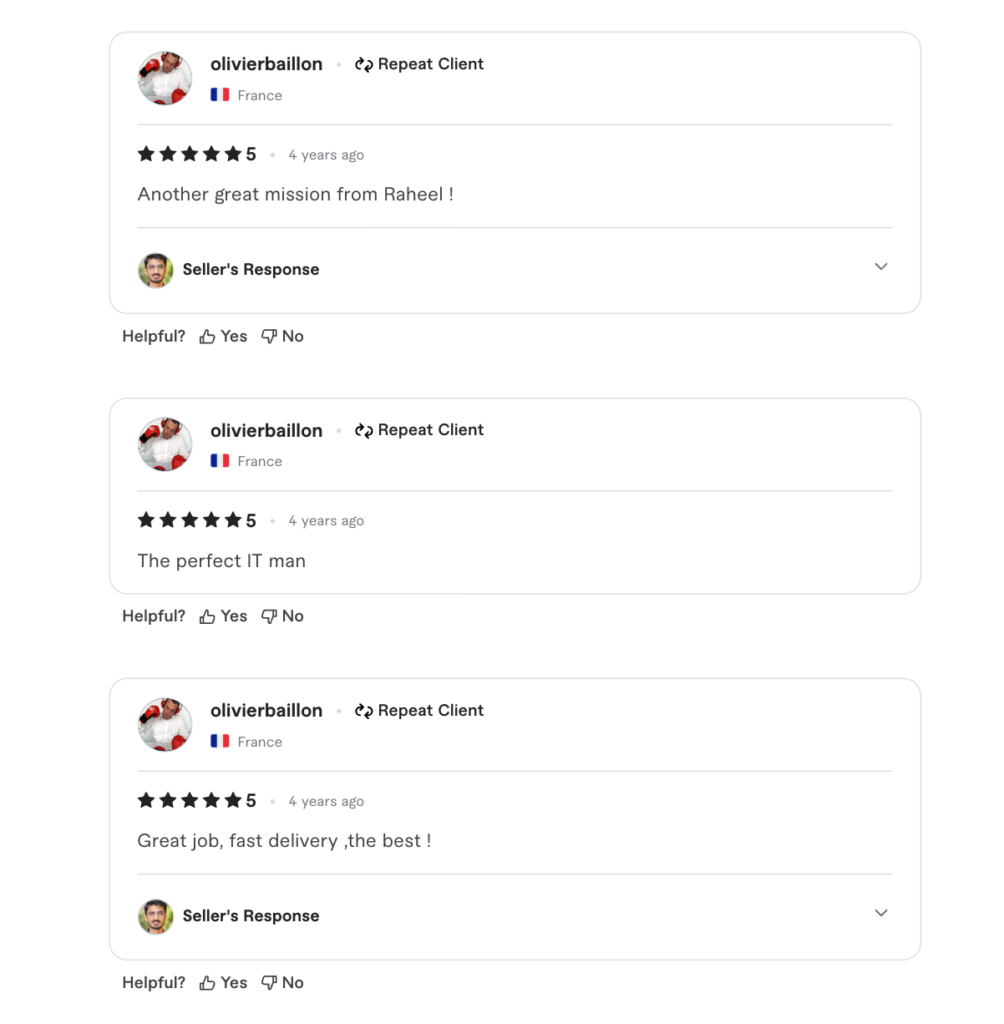The image size is (1004, 1024).
Task: Expand Seller's Response under third review
Action: (880, 913)
